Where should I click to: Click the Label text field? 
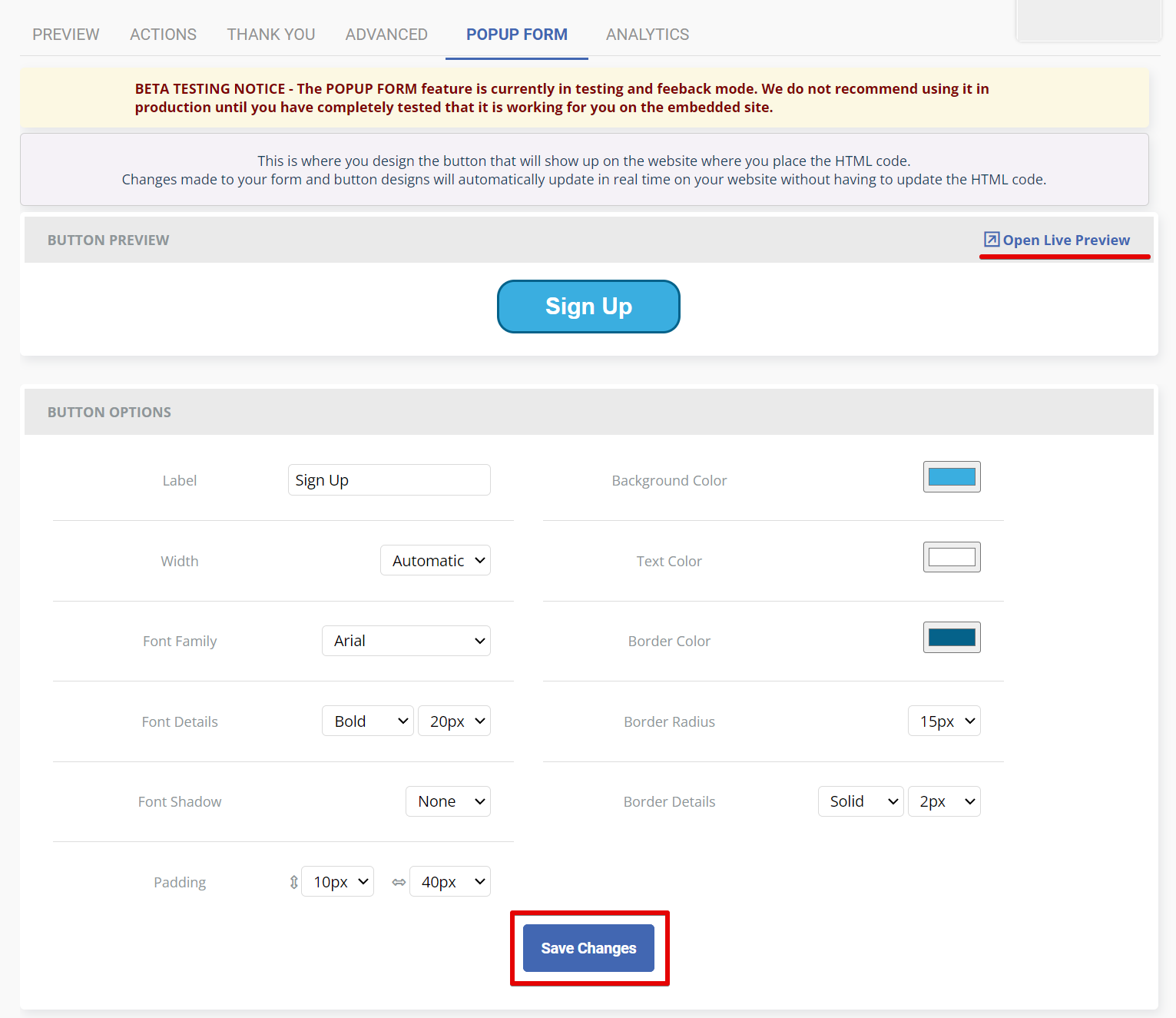[389, 480]
